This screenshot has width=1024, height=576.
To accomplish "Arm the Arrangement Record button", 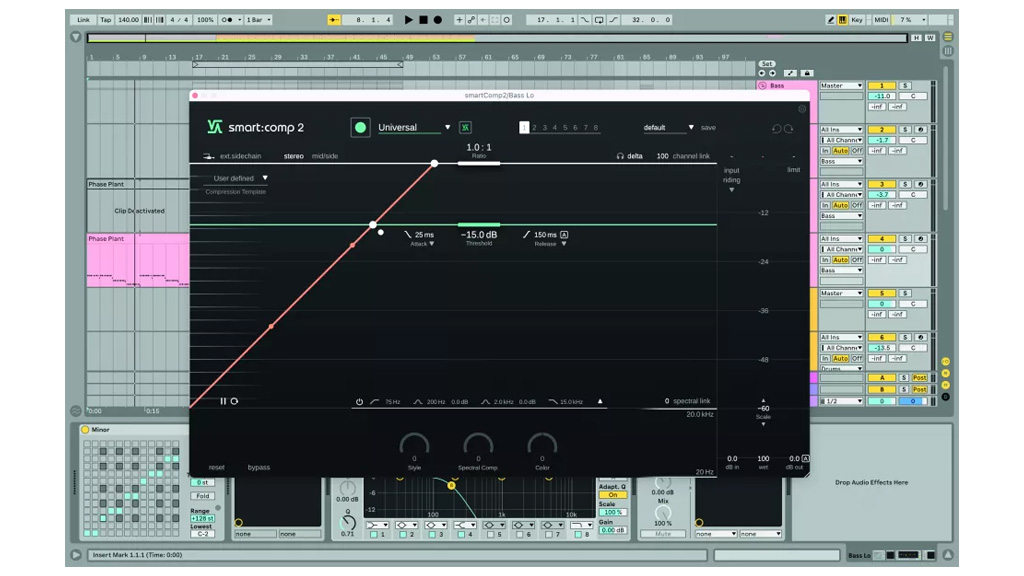I will 438,20.
